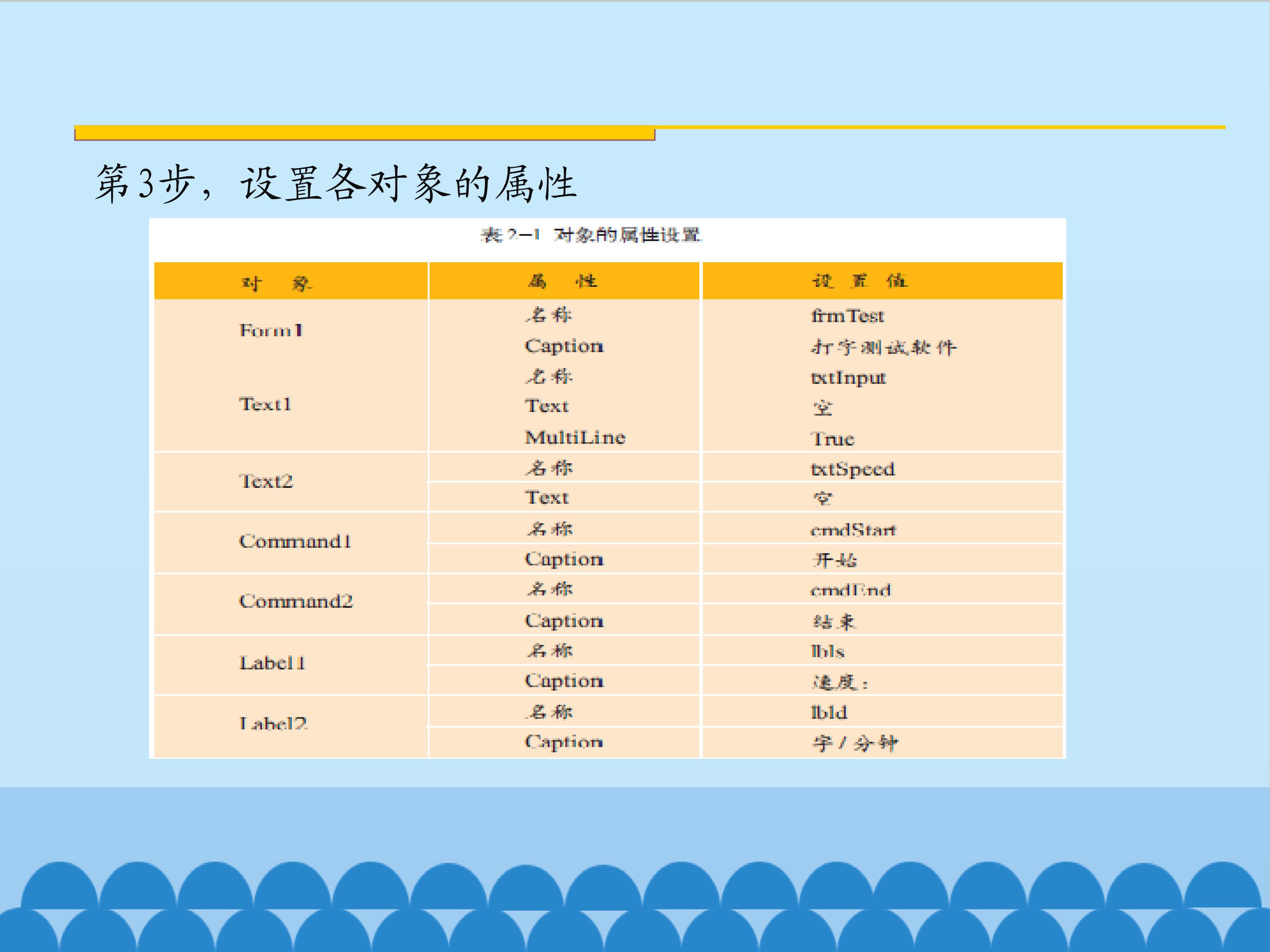
Task: Click the Text2 object cell
Action: click(291, 481)
